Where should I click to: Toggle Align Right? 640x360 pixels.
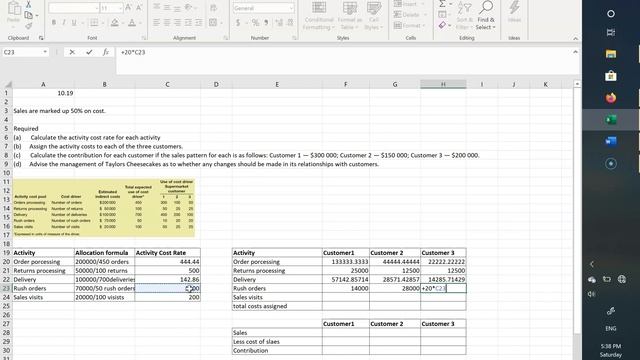(177, 23)
